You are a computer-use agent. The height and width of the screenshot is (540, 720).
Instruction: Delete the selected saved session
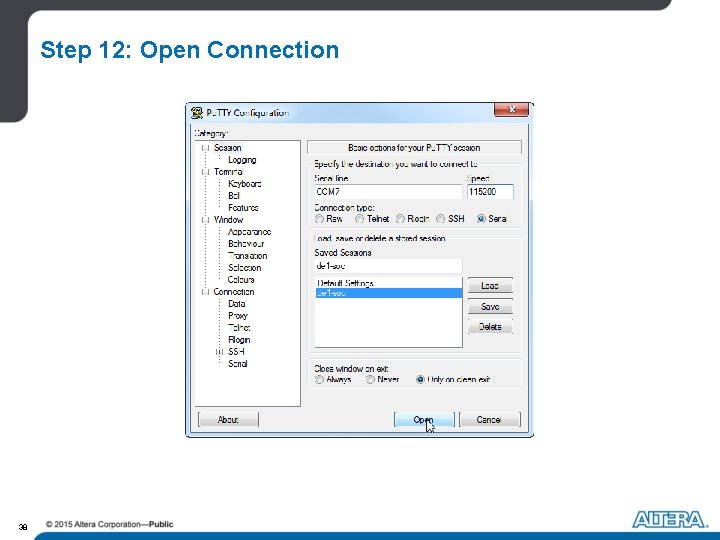tap(490, 327)
